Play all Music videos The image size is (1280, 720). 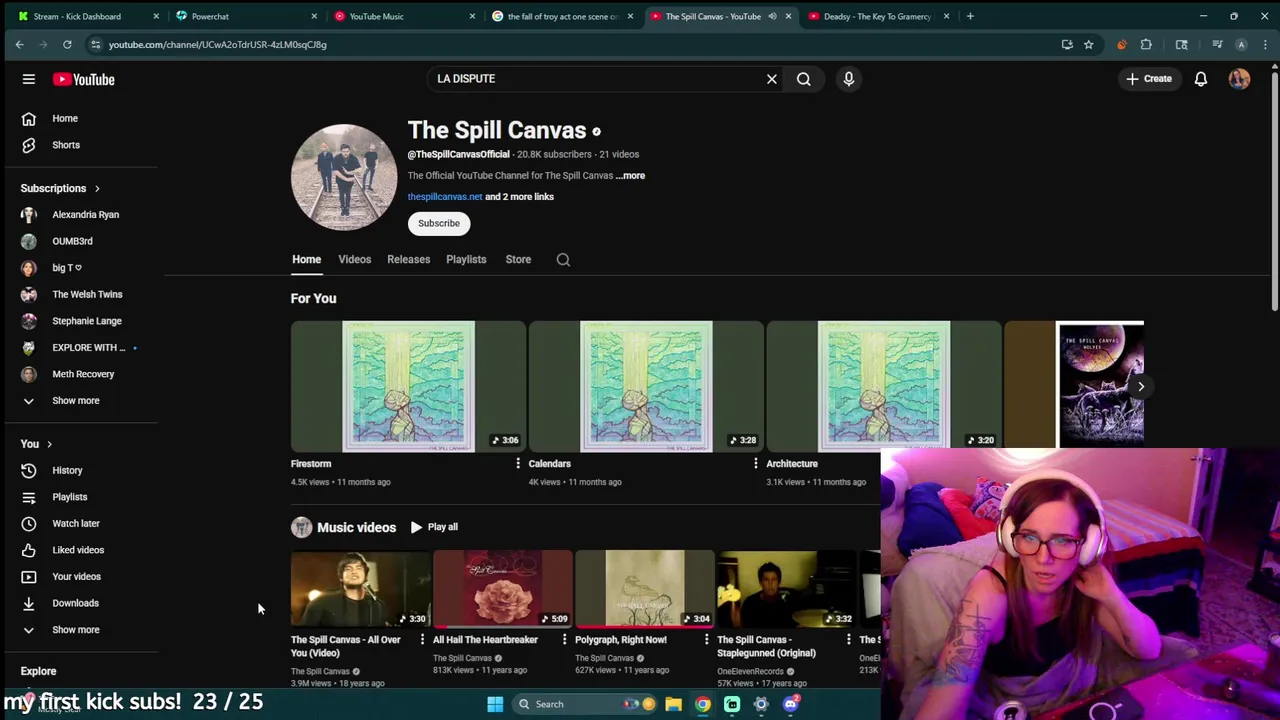coord(434,527)
